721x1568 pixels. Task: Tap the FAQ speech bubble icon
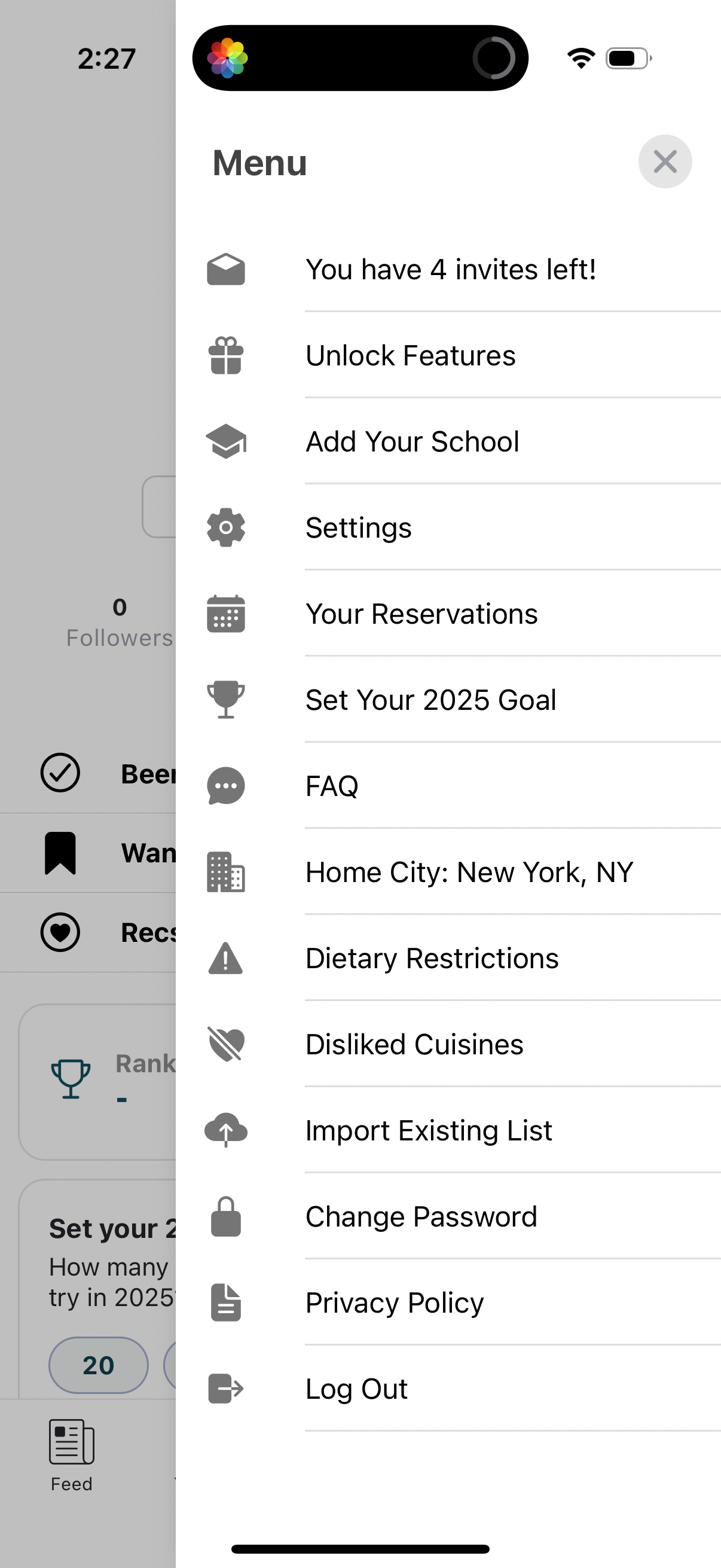point(226,786)
